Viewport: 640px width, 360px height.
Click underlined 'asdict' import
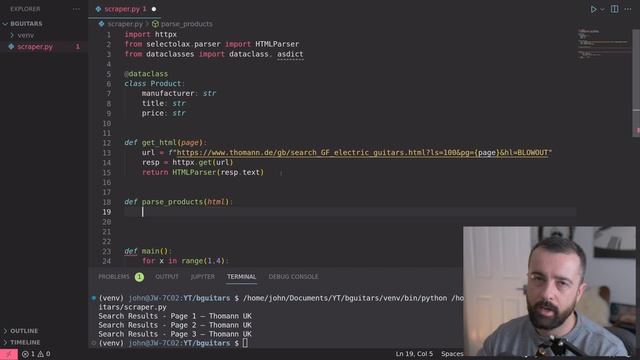290,54
